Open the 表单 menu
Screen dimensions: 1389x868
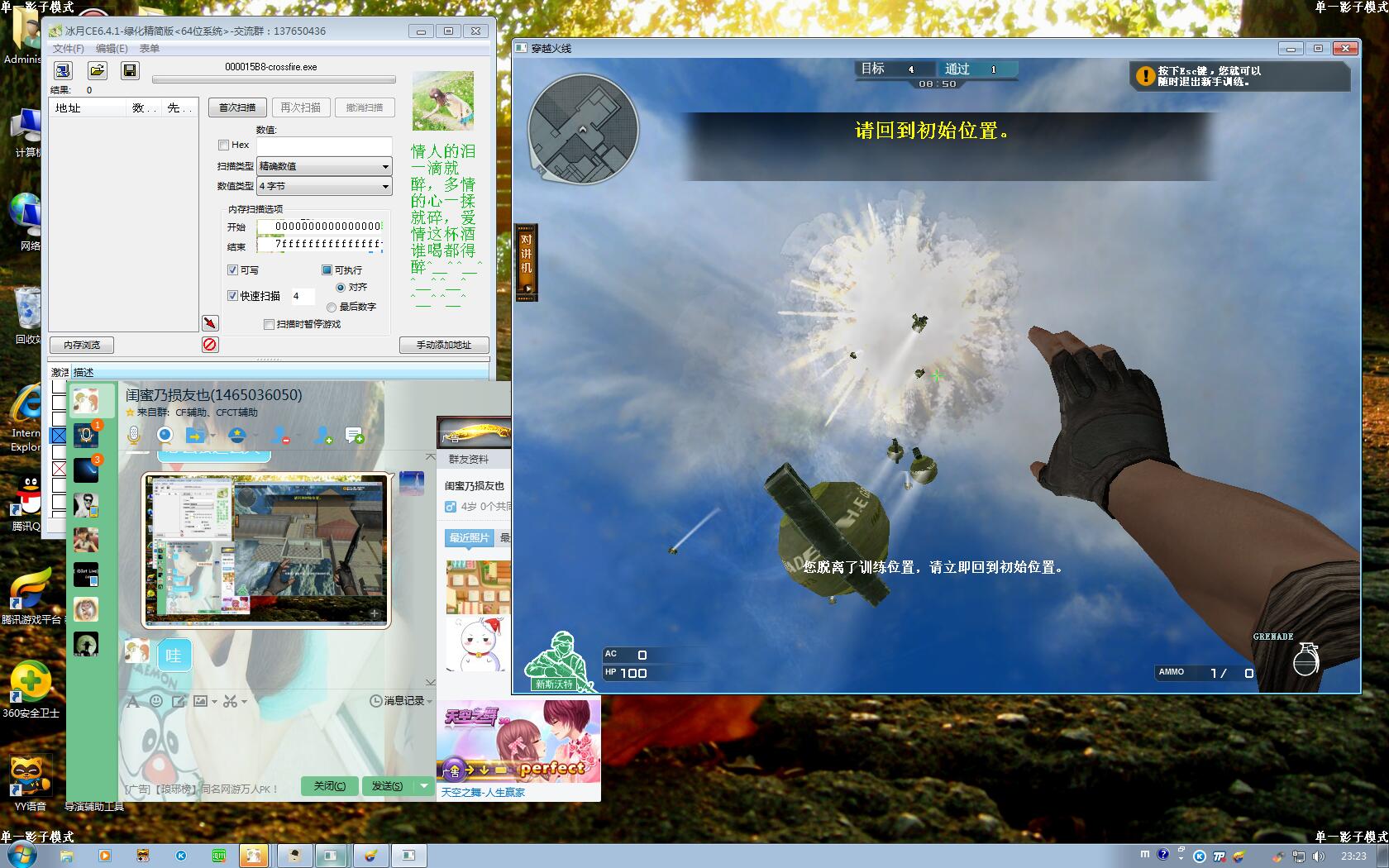(150, 49)
